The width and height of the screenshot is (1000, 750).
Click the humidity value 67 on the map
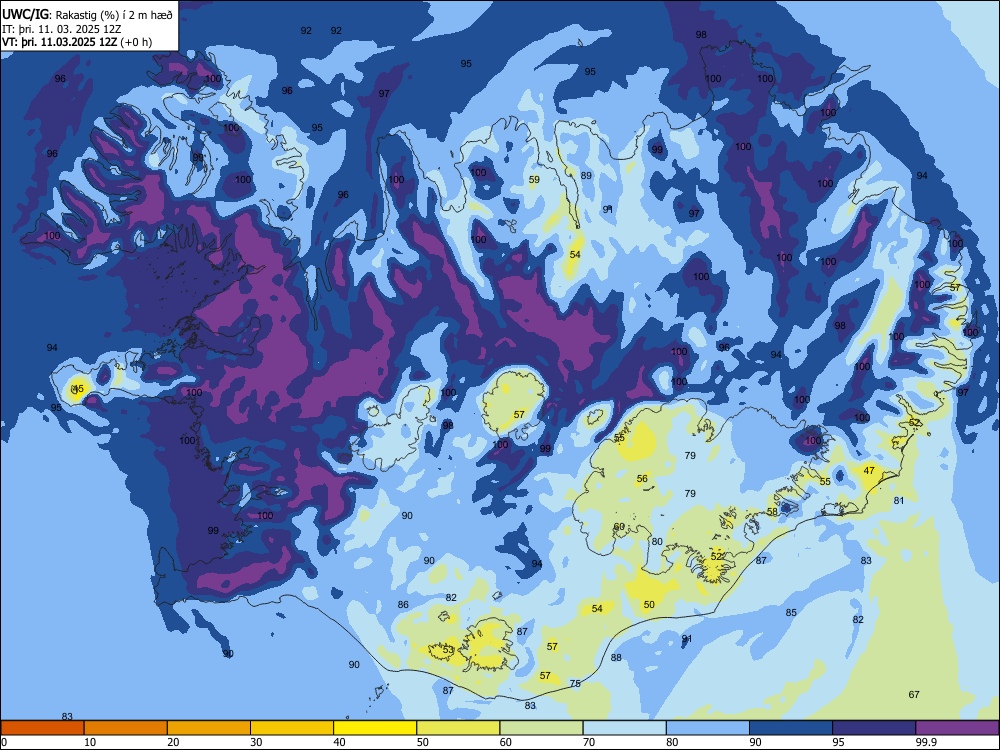914,694
